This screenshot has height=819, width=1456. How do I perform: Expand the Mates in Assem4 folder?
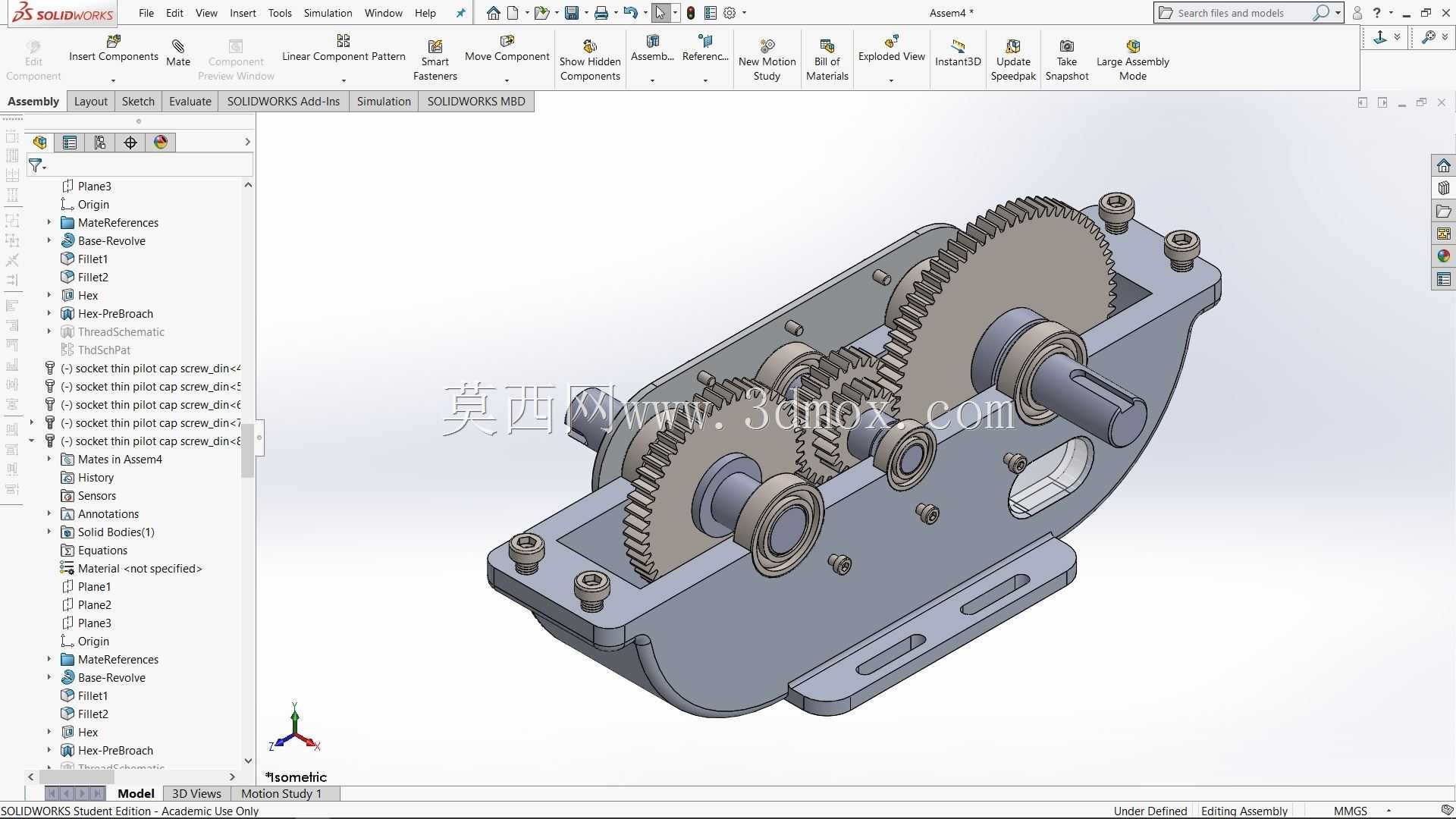(x=49, y=459)
